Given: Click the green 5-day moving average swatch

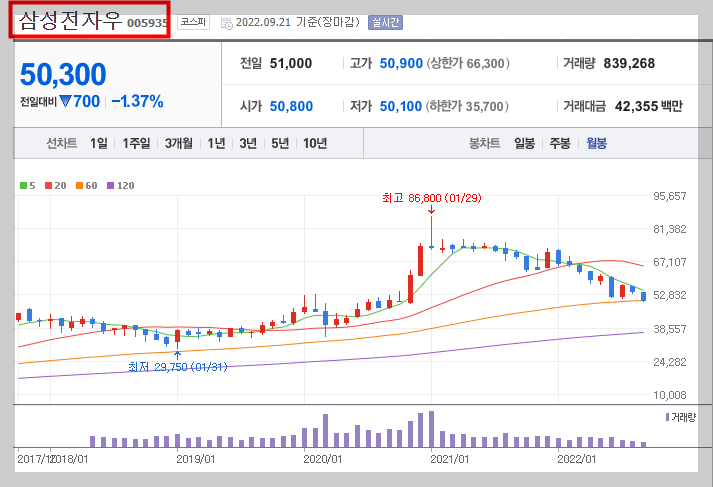Looking at the screenshot, I should 23,186.
